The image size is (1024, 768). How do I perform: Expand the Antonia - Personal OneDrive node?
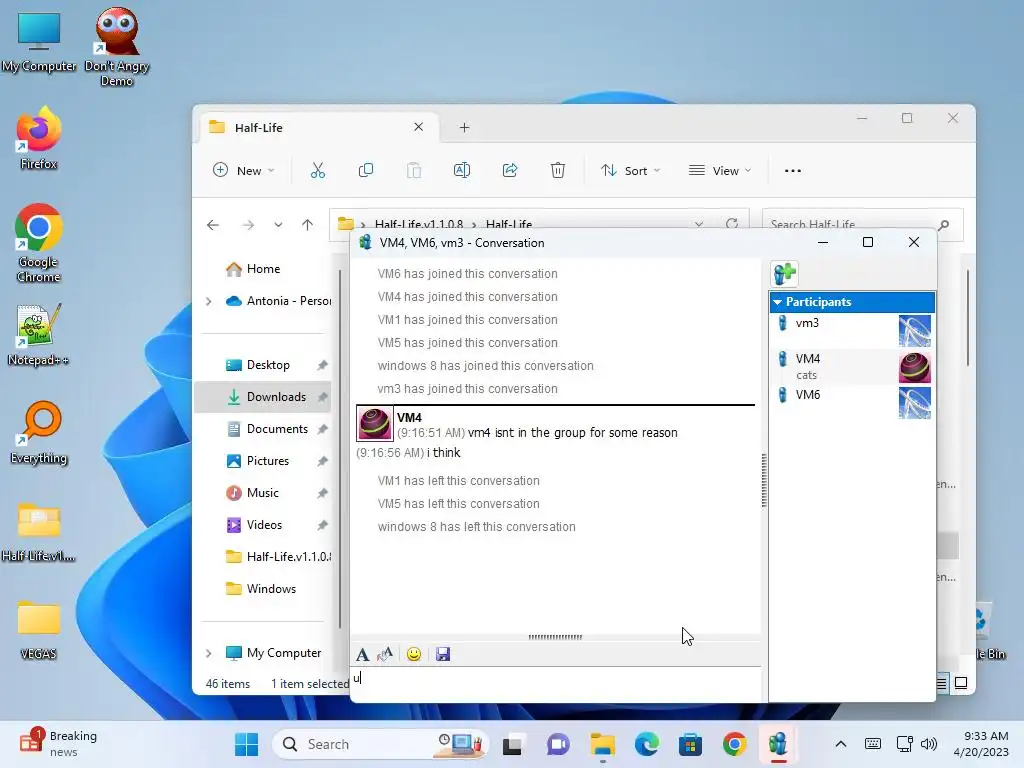pyautogui.click(x=209, y=301)
